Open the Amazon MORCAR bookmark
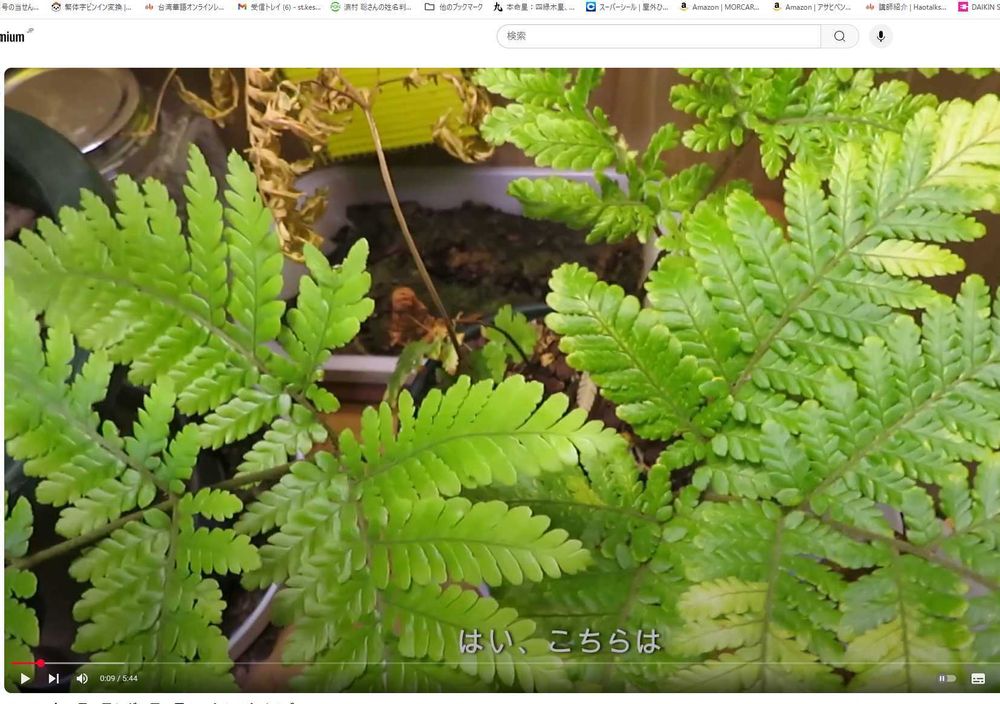Image resolution: width=1000 pixels, height=704 pixels. [x=720, y=7]
